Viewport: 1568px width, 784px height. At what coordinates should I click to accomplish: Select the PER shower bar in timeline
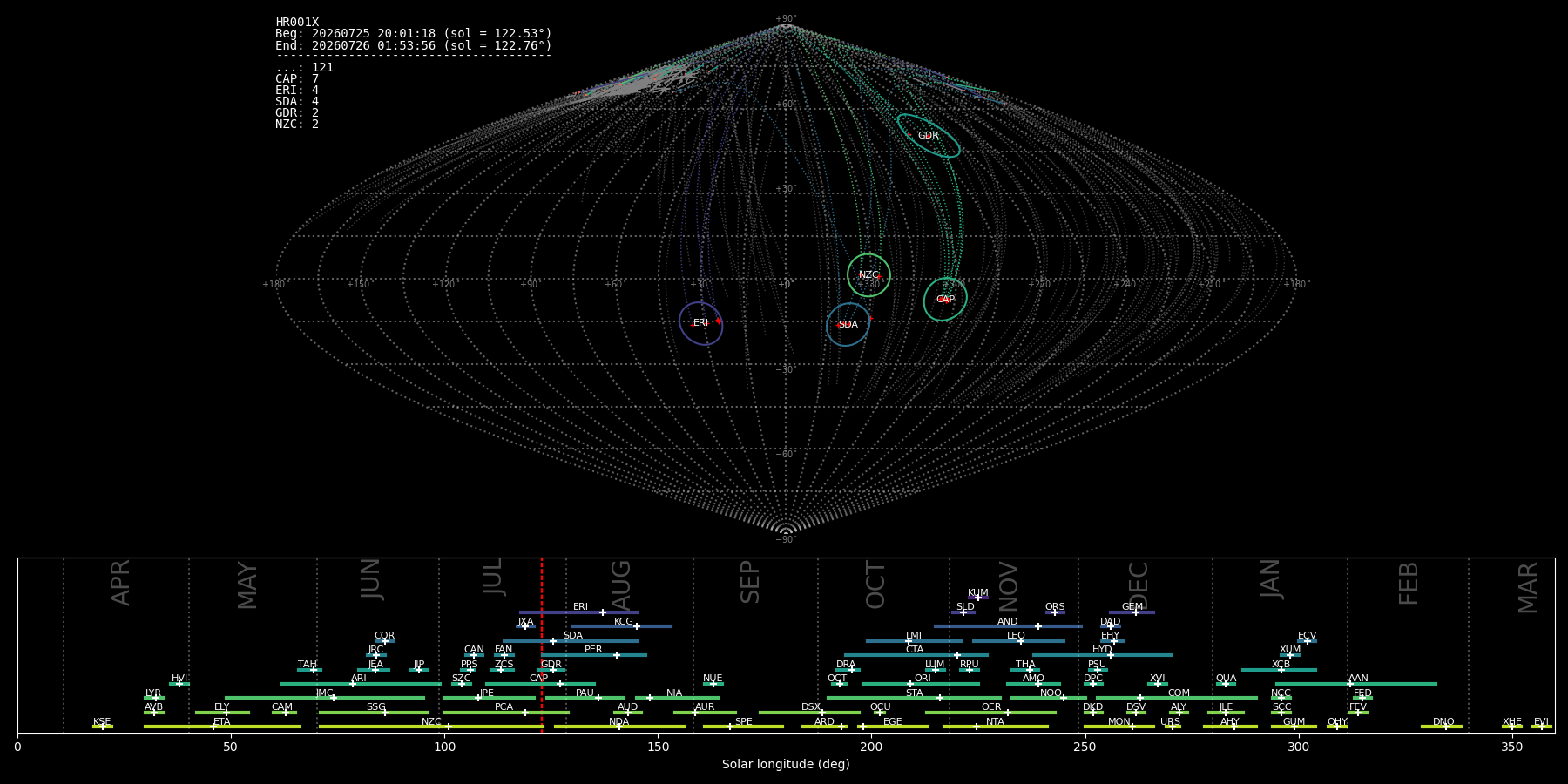tap(594, 655)
